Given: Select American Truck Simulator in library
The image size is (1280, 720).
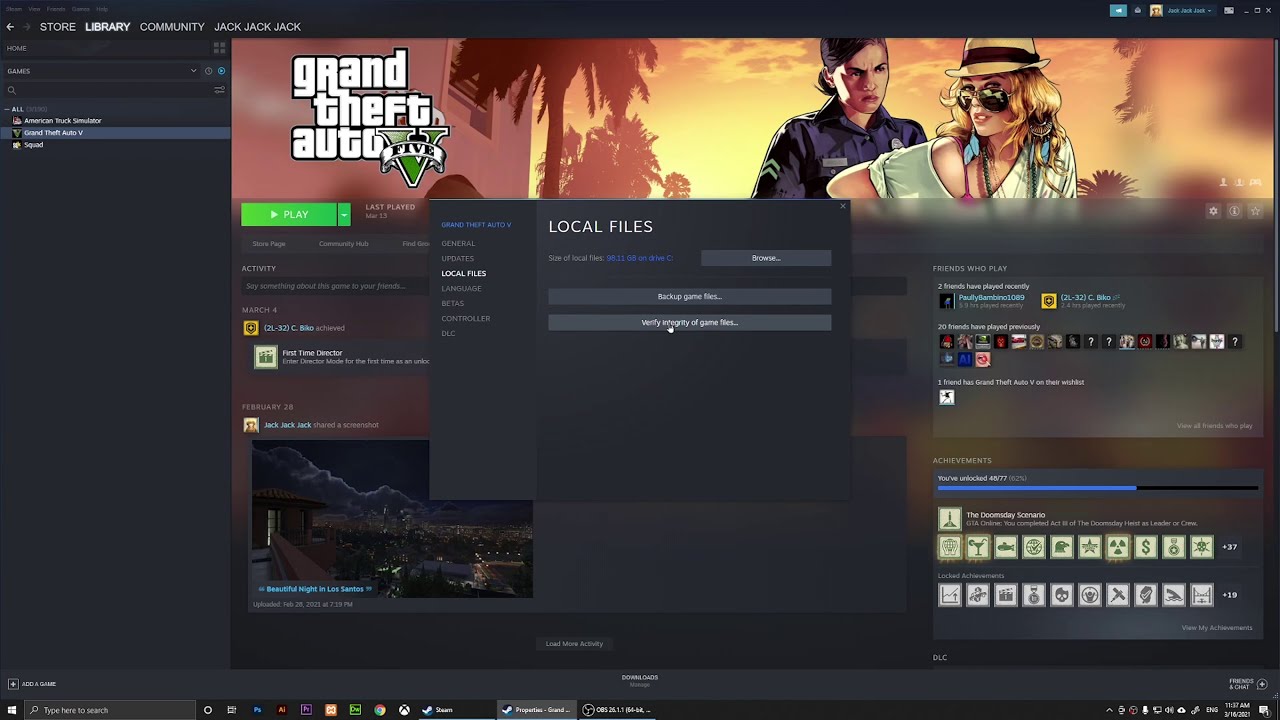Looking at the screenshot, I should click(x=62, y=121).
